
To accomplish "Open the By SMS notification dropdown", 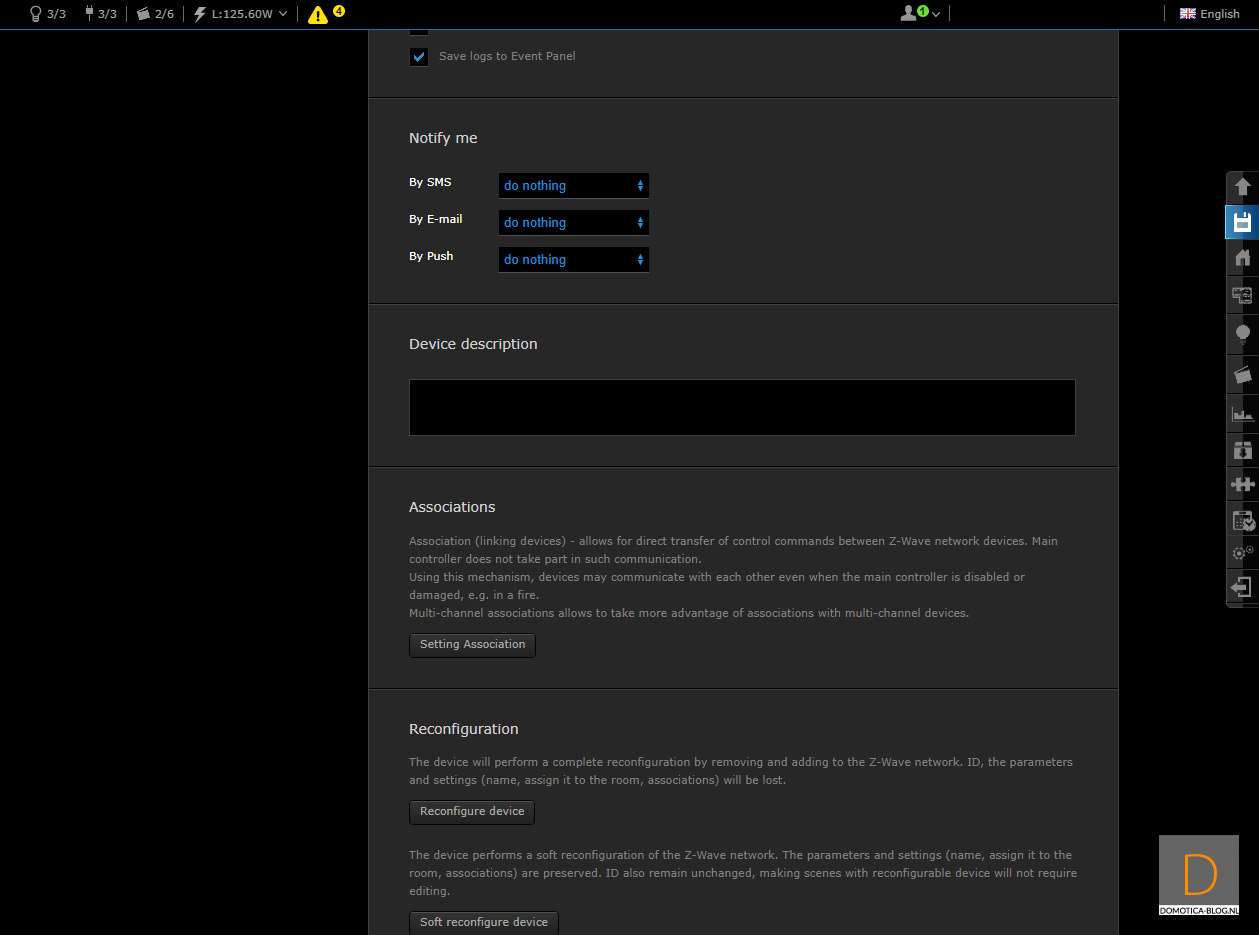I will 573,186.
